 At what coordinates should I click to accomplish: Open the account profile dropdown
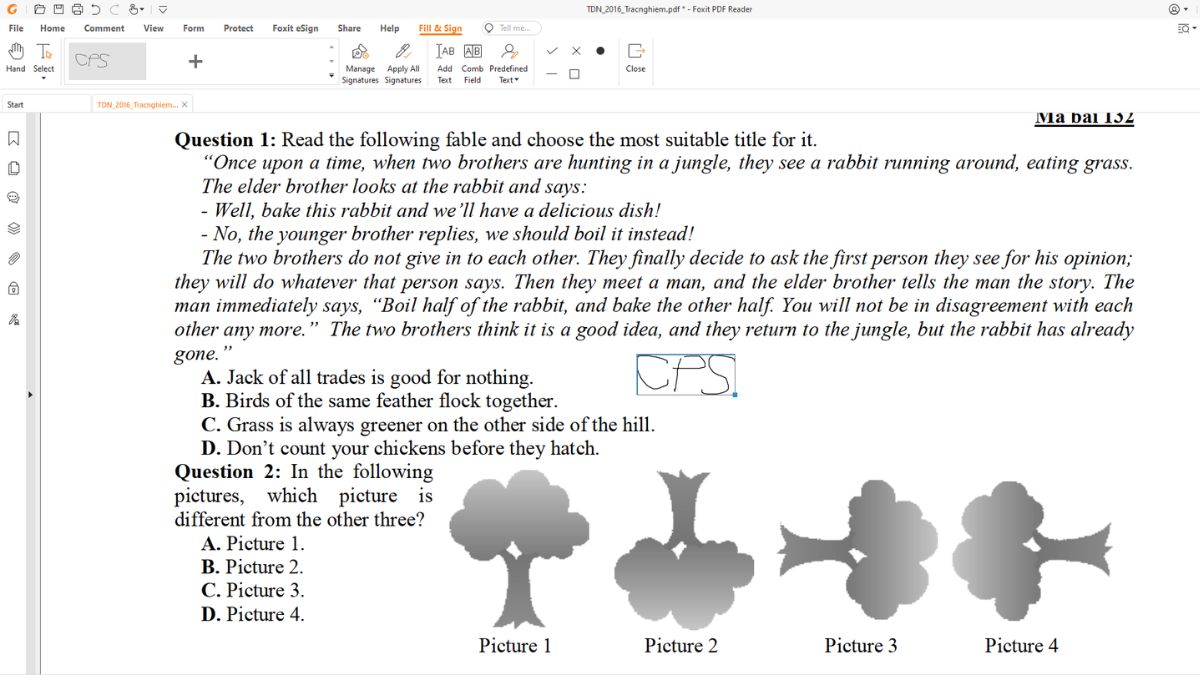1179,9
